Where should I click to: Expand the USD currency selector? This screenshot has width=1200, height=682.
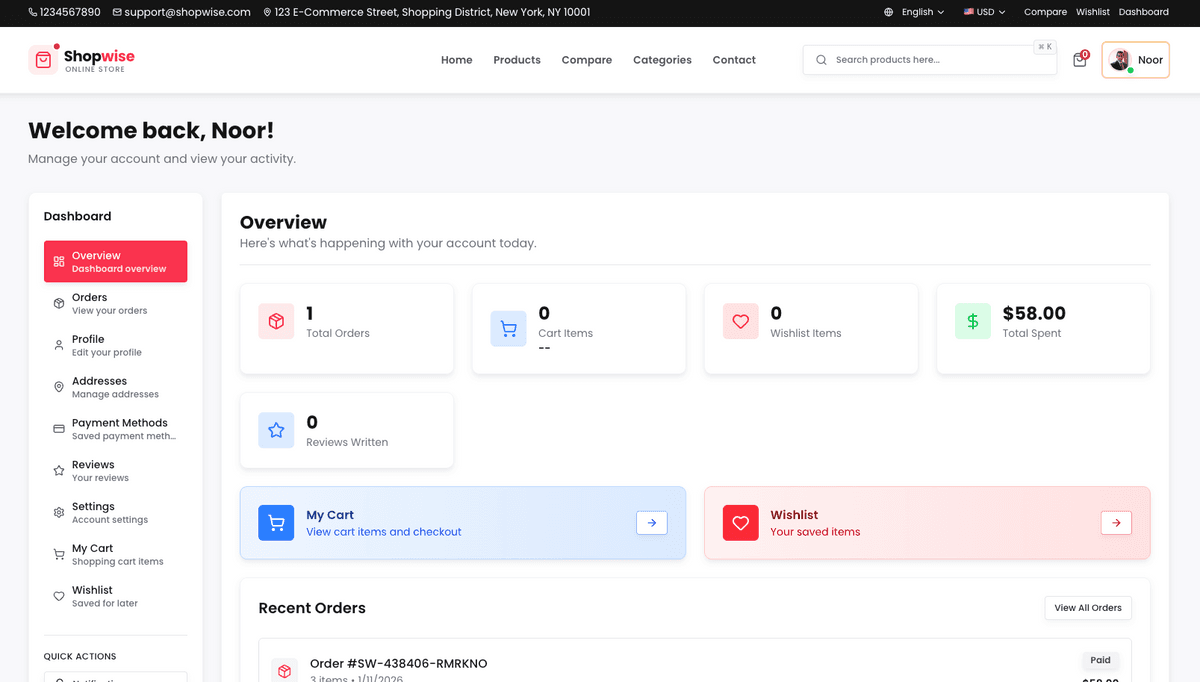[x=984, y=12]
